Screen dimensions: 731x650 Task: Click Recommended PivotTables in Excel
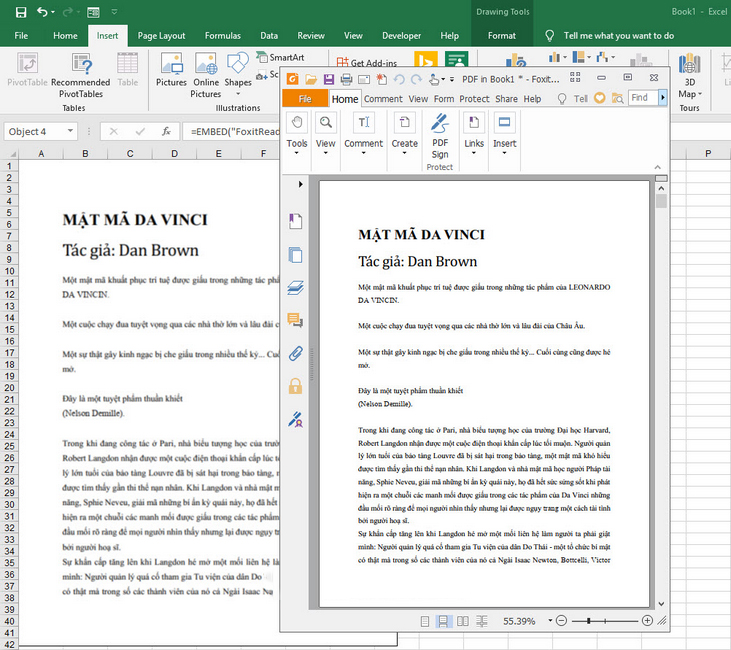(x=81, y=75)
